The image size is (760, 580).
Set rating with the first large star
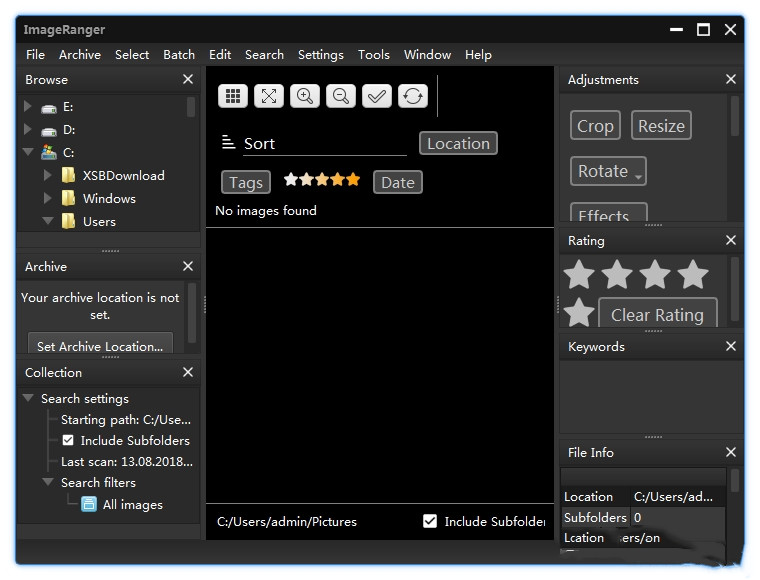pyautogui.click(x=579, y=274)
